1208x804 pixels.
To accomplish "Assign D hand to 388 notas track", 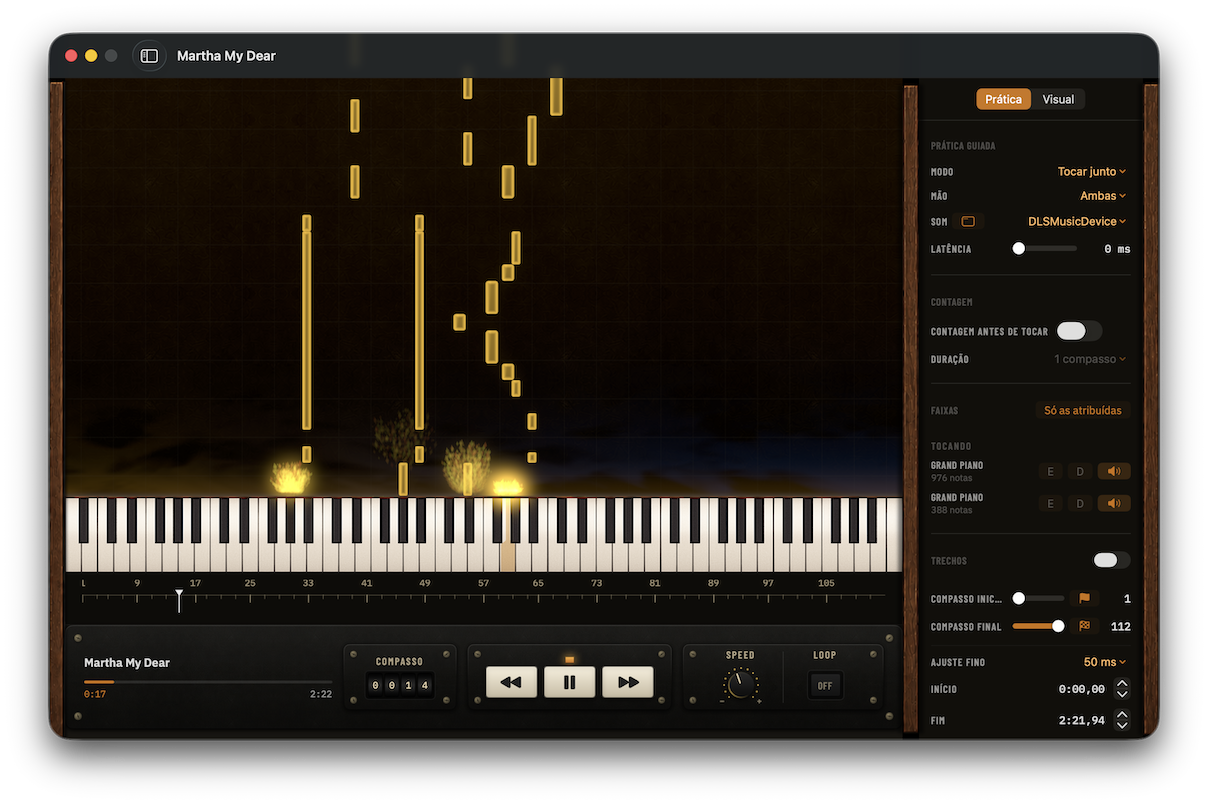I will [x=1080, y=503].
